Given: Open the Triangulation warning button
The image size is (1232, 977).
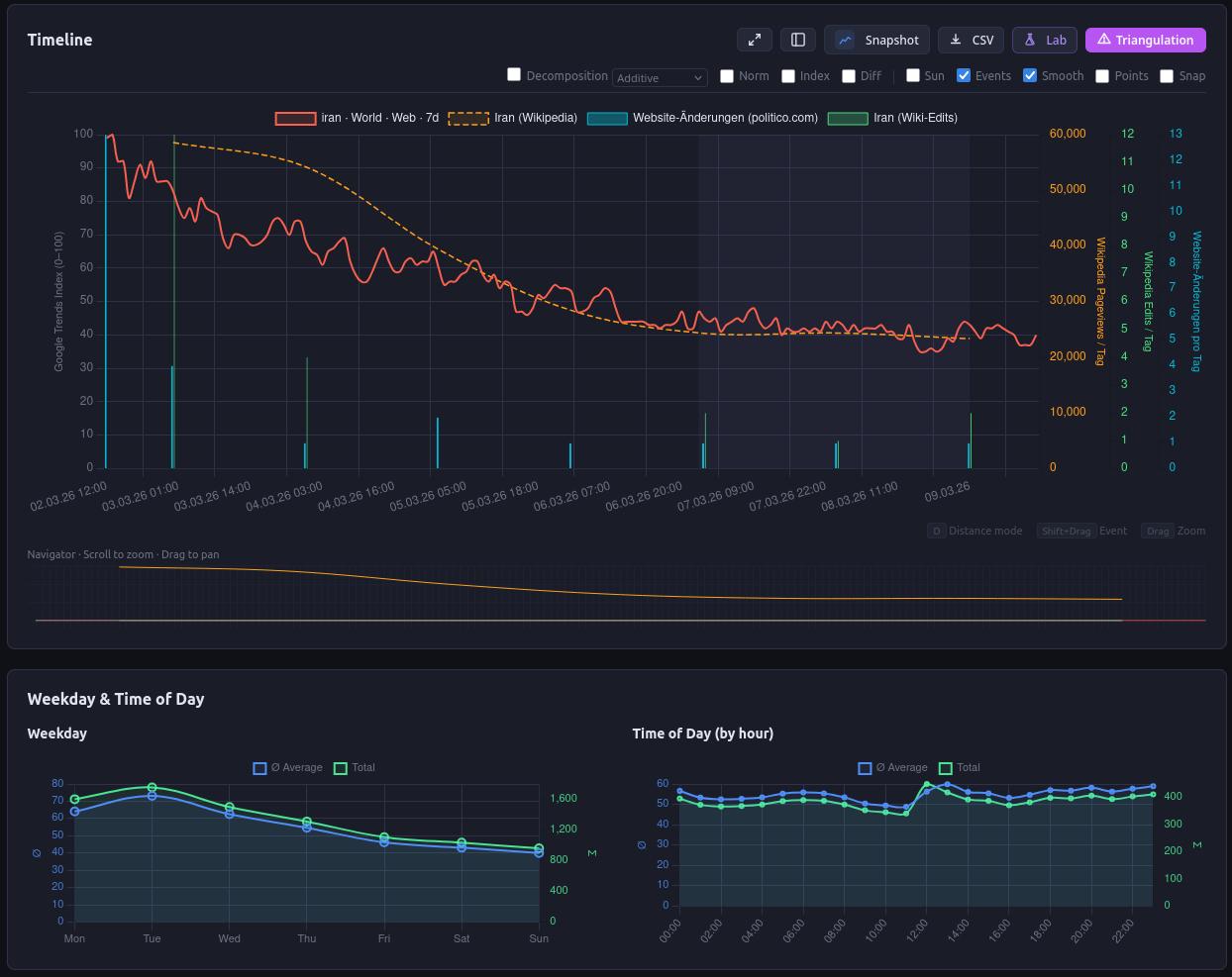Looking at the screenshot, I should point(1145,40).
